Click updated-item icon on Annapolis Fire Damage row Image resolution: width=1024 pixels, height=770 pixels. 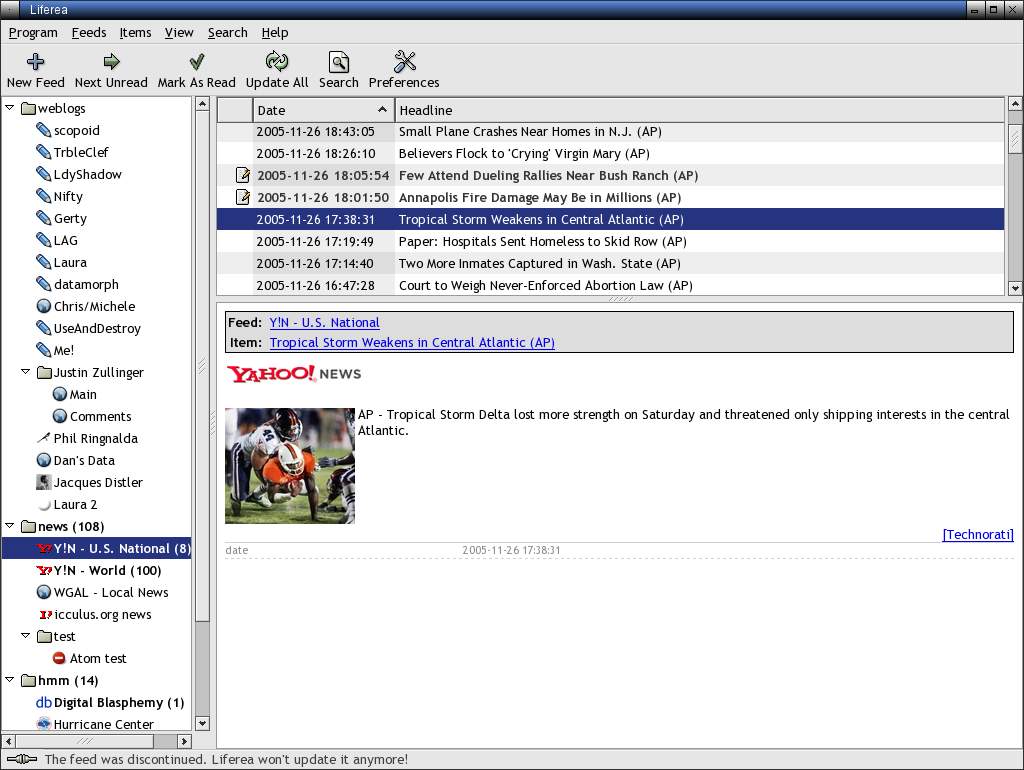pos(242,197)
